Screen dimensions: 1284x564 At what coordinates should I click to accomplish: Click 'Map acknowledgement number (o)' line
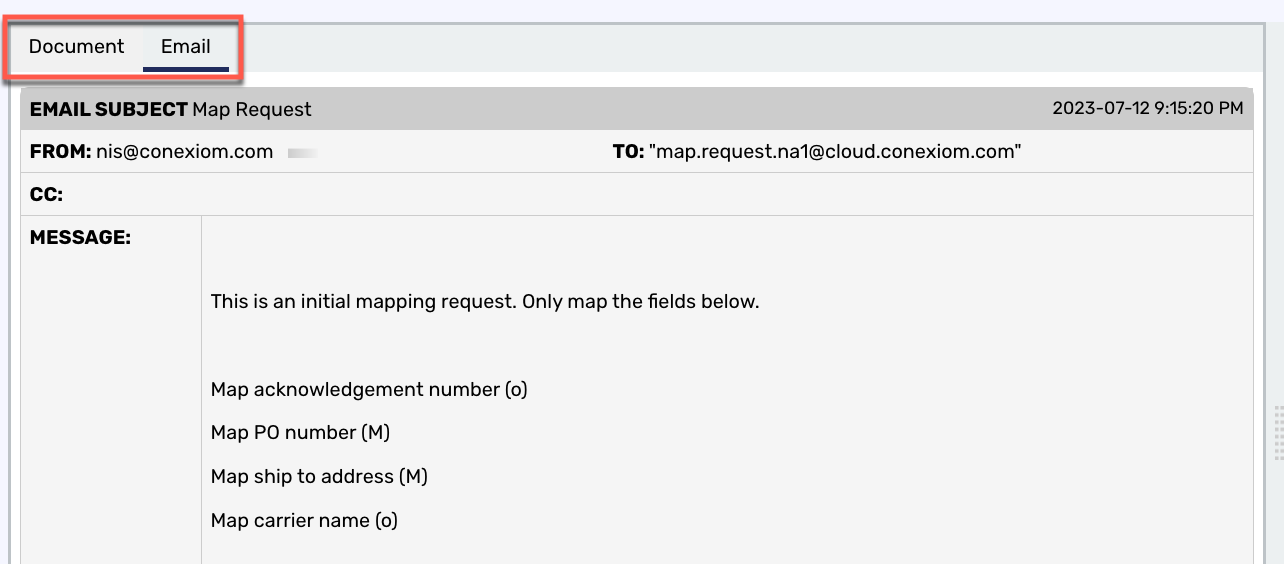pyautogui.click(x=369, y=389)
